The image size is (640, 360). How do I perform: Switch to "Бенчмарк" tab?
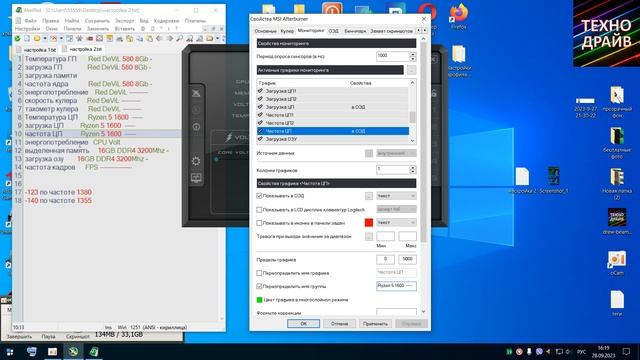(355, 31)
